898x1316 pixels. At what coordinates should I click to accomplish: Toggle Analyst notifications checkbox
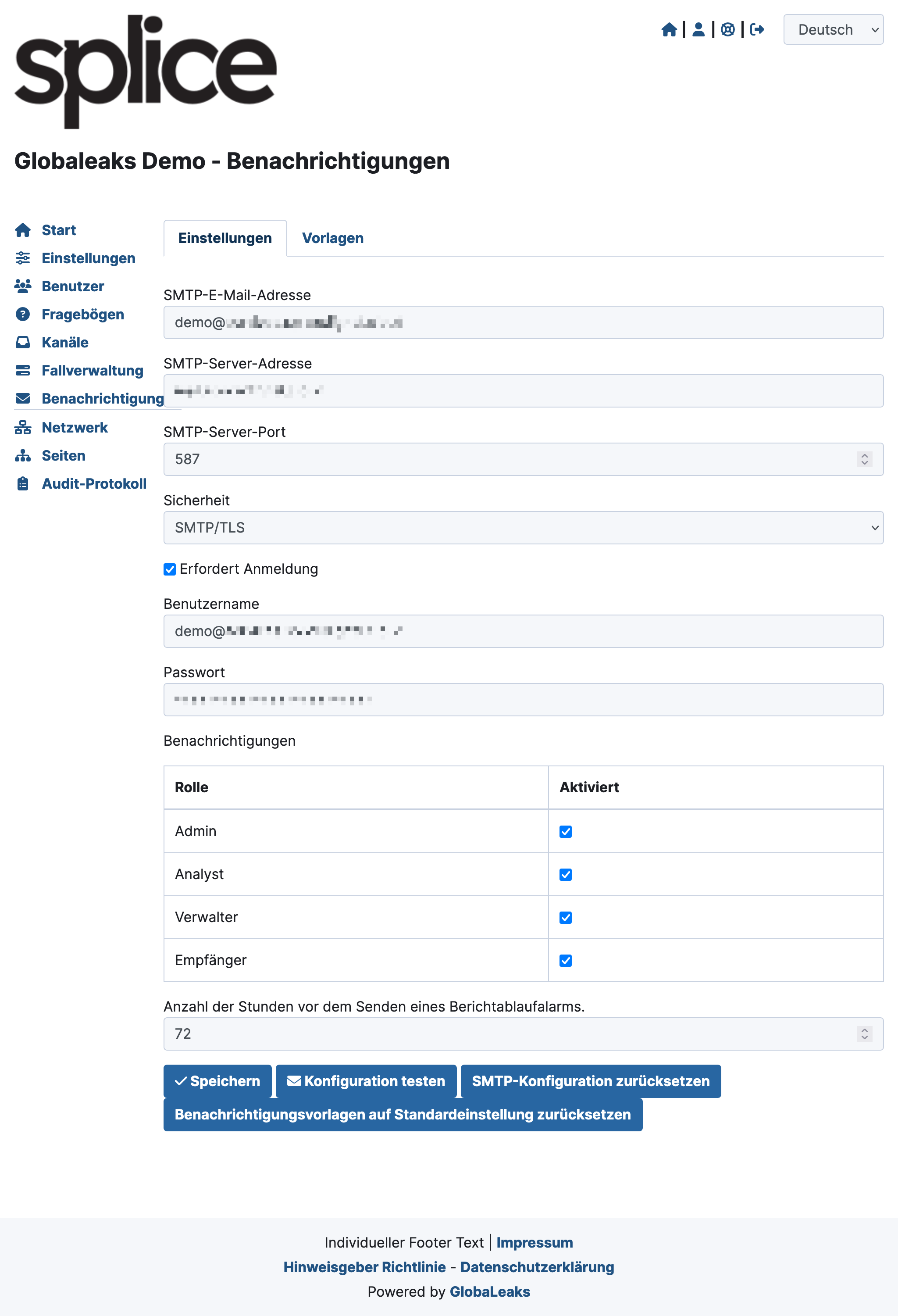click(x=565, y=874)
